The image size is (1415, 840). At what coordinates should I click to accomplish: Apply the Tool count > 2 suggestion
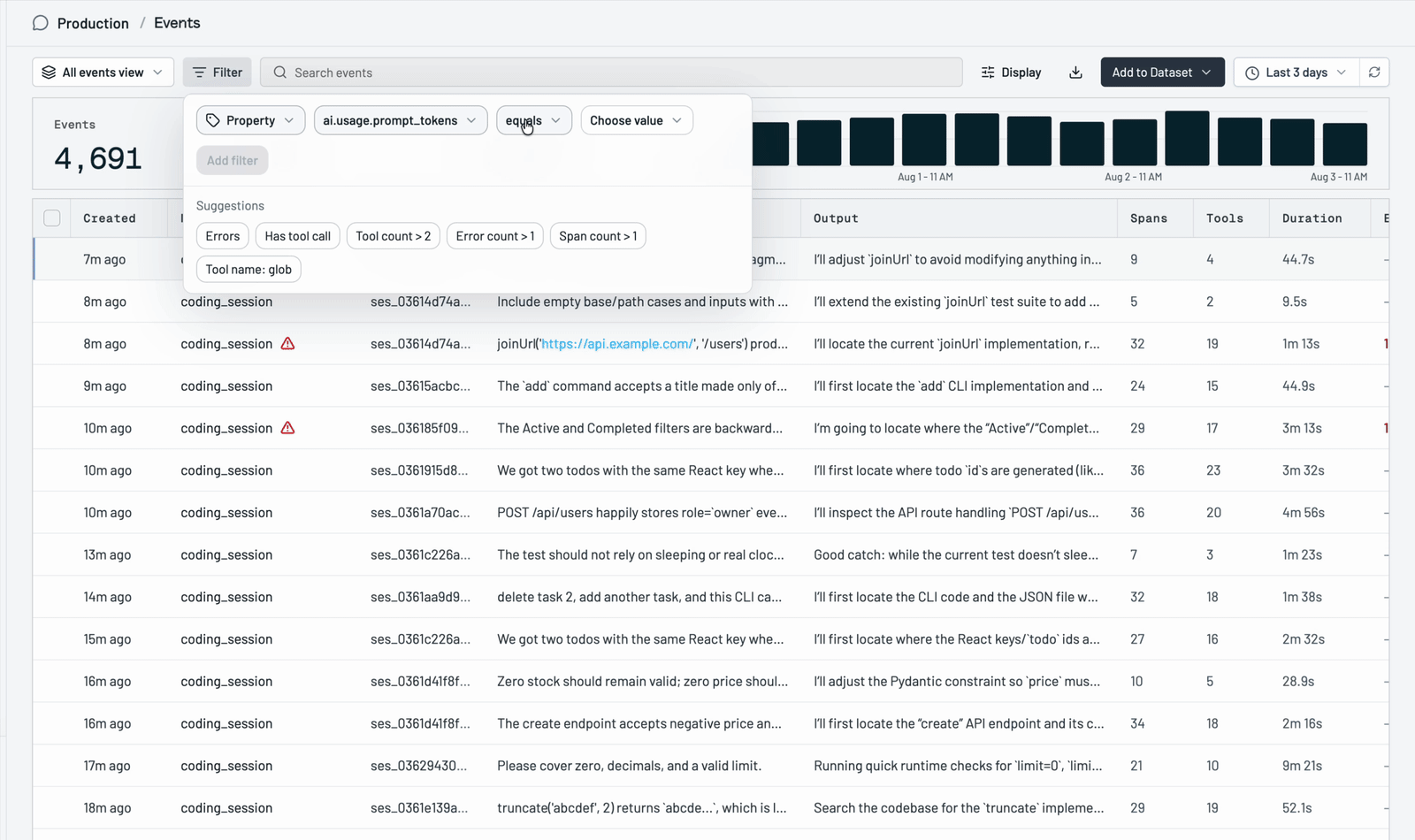[x=394, y=236]
